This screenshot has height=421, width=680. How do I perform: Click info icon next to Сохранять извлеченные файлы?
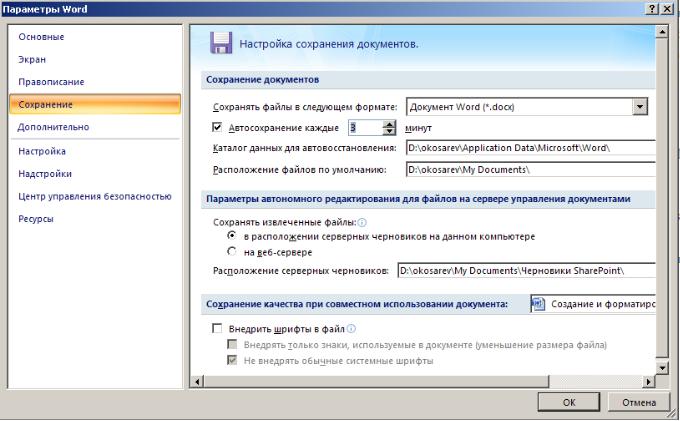(362, 222)
